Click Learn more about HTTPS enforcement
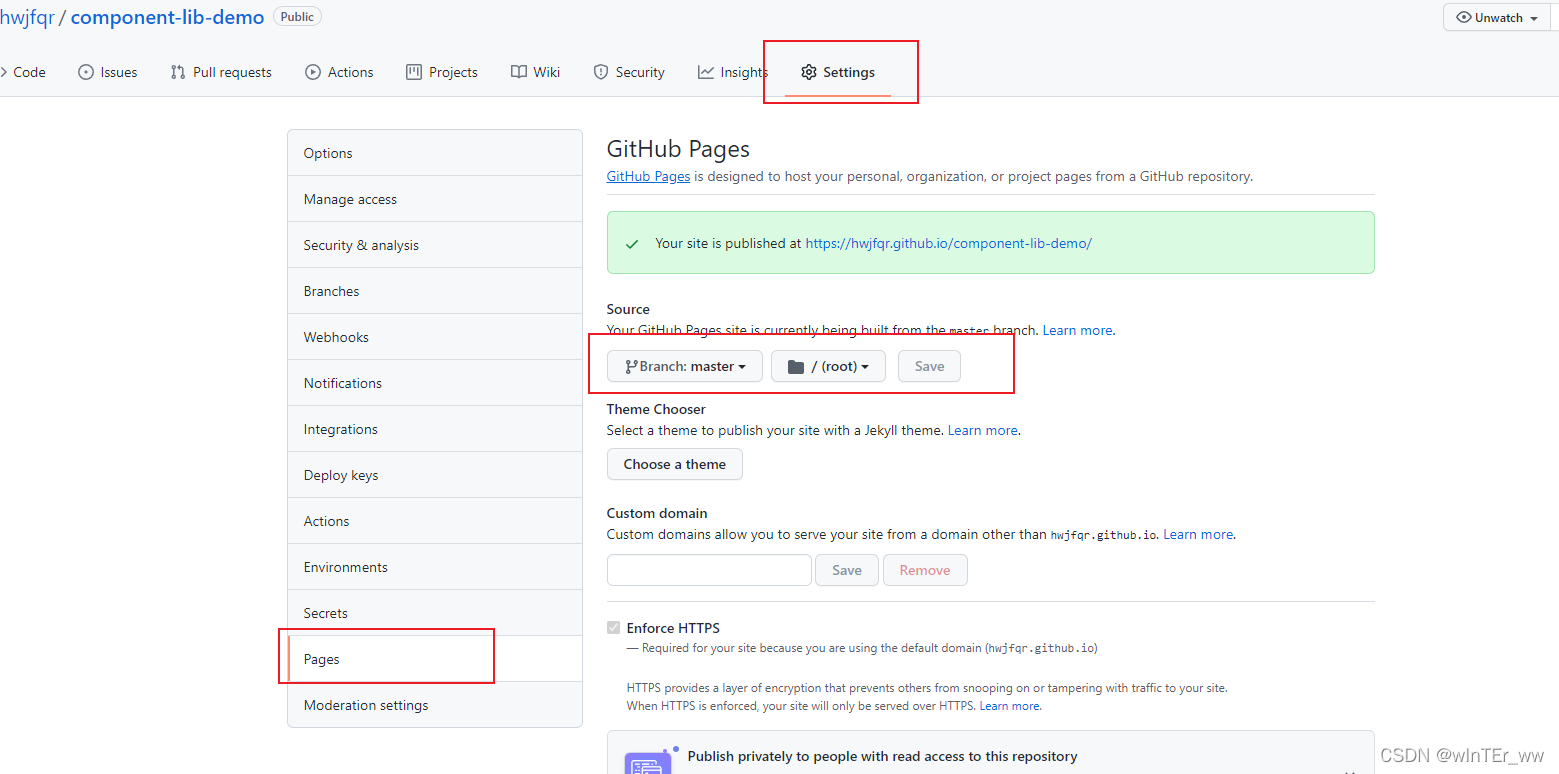Screen dimensions: 1559x774 pyautogui.click(x=1010, y=706)
